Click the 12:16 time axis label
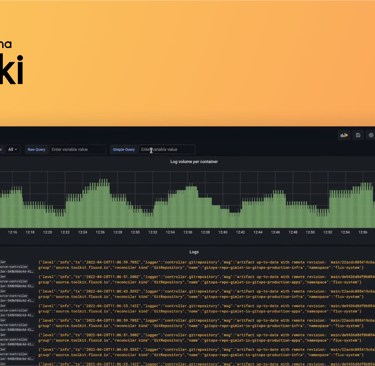 tap(12, 232)
